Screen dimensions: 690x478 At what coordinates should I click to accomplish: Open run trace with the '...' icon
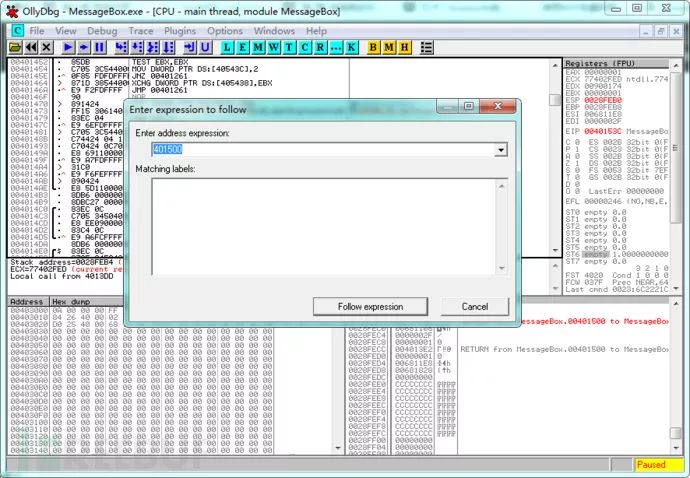[x=336, y=47]
